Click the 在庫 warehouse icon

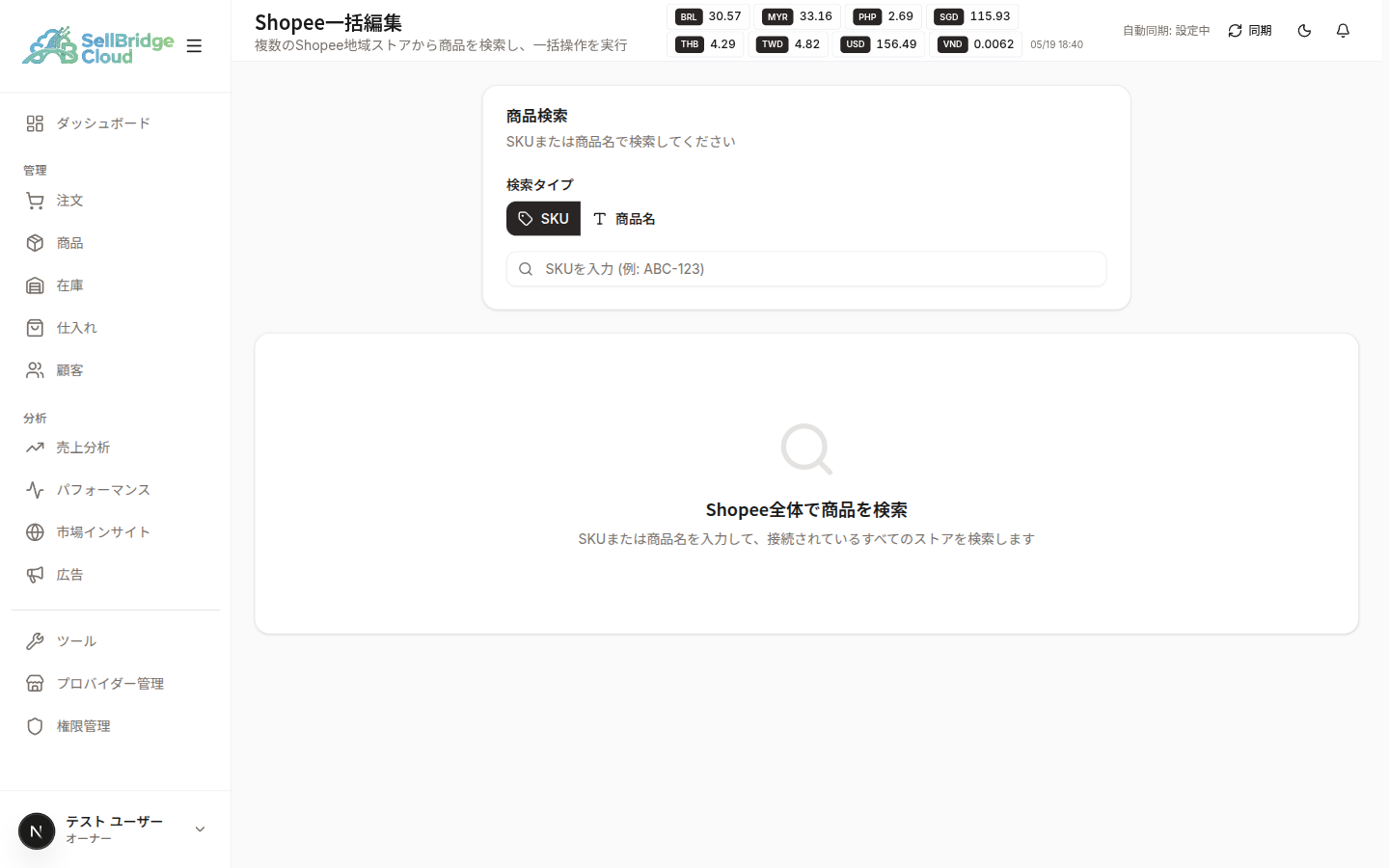pyautogui.click(x=35, y=285)
